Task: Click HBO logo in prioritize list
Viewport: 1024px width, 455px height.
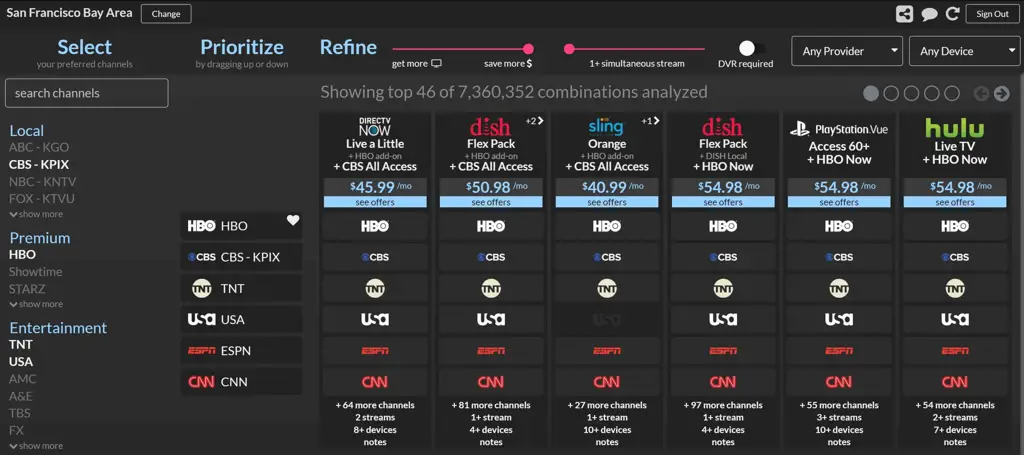Action: tap(201, 227)
